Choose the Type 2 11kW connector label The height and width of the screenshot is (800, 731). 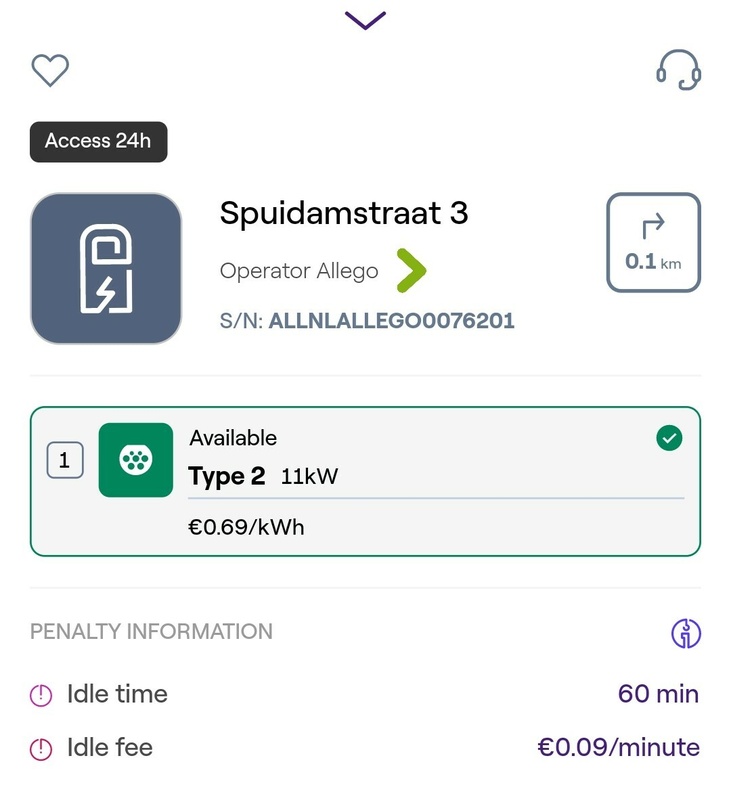click(x=264, y=477)
